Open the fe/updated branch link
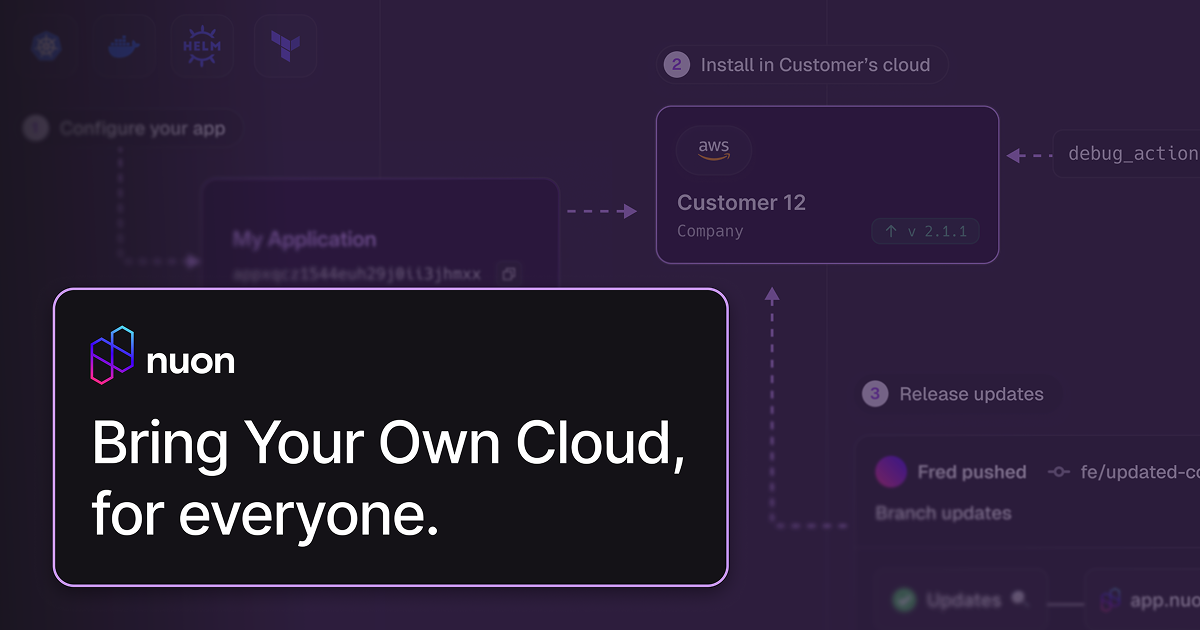Image resolution: width=1200 pixels, height=630 pixels. [x=1140, y=472]
